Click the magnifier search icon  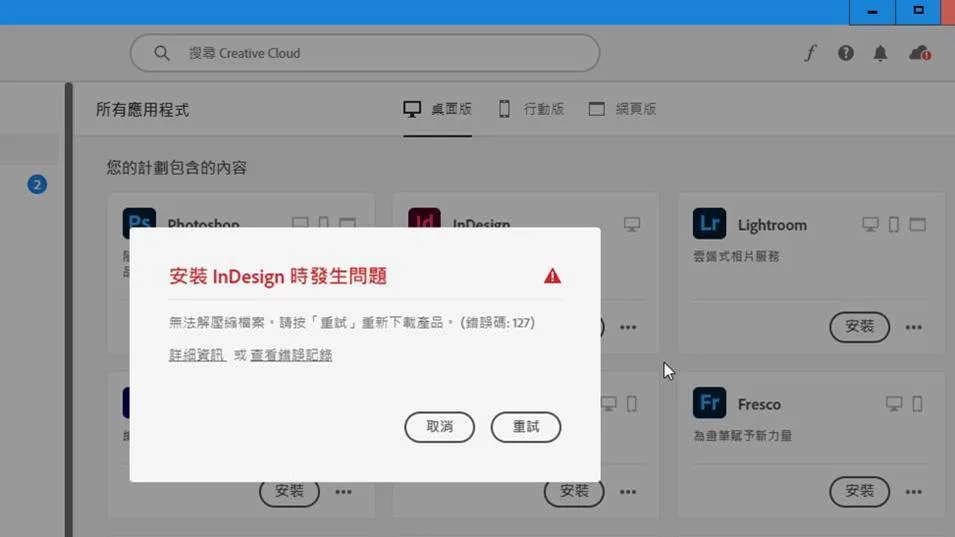click(161, 53)
